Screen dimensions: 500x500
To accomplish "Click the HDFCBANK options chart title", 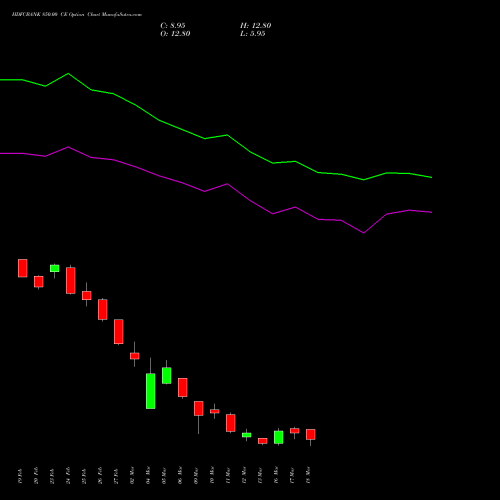I will click(77, 15).
